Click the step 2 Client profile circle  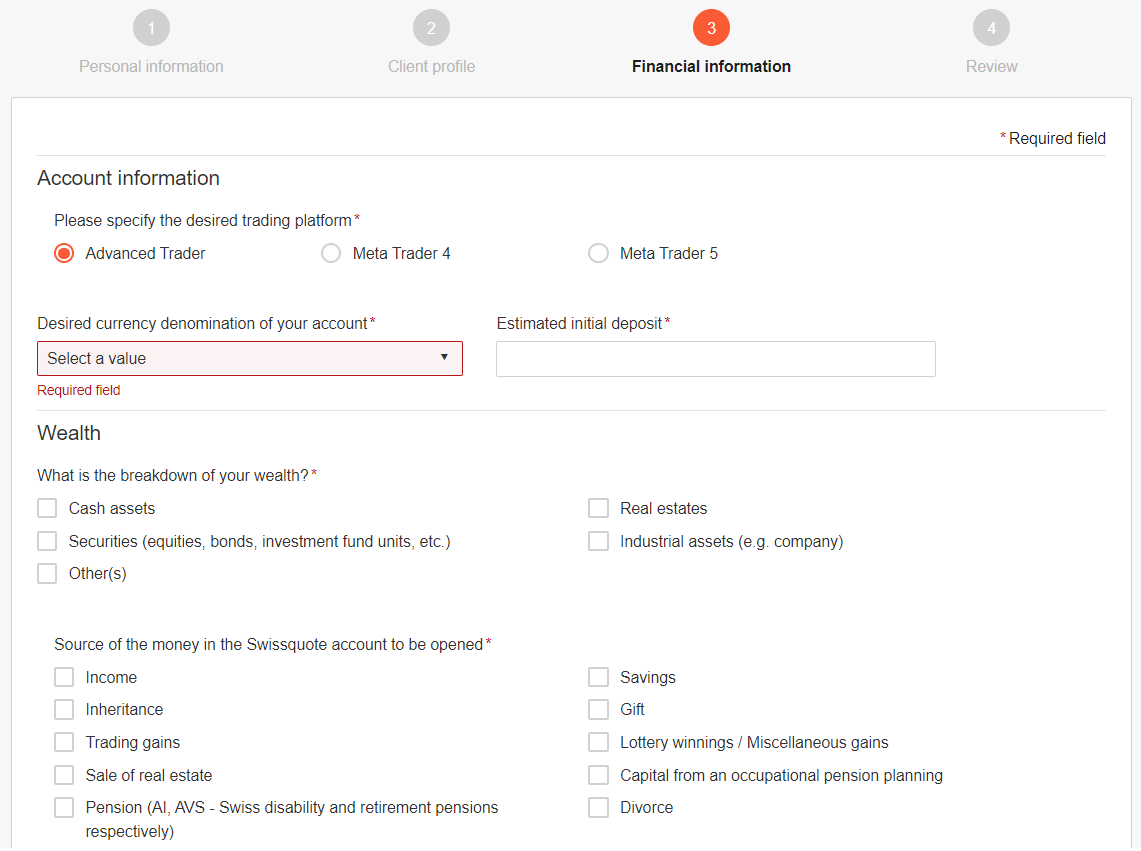431,28
